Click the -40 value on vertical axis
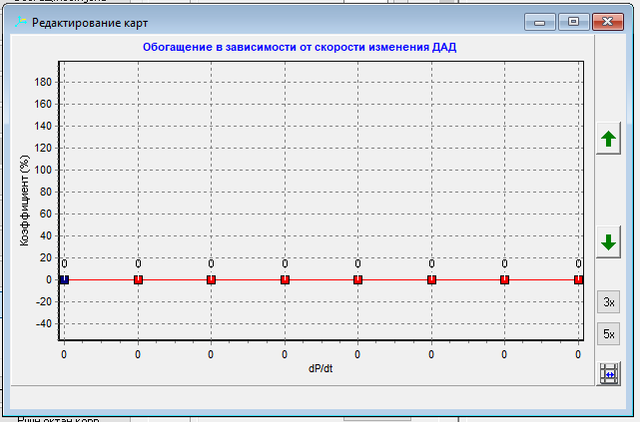 [x=43, y=324]
